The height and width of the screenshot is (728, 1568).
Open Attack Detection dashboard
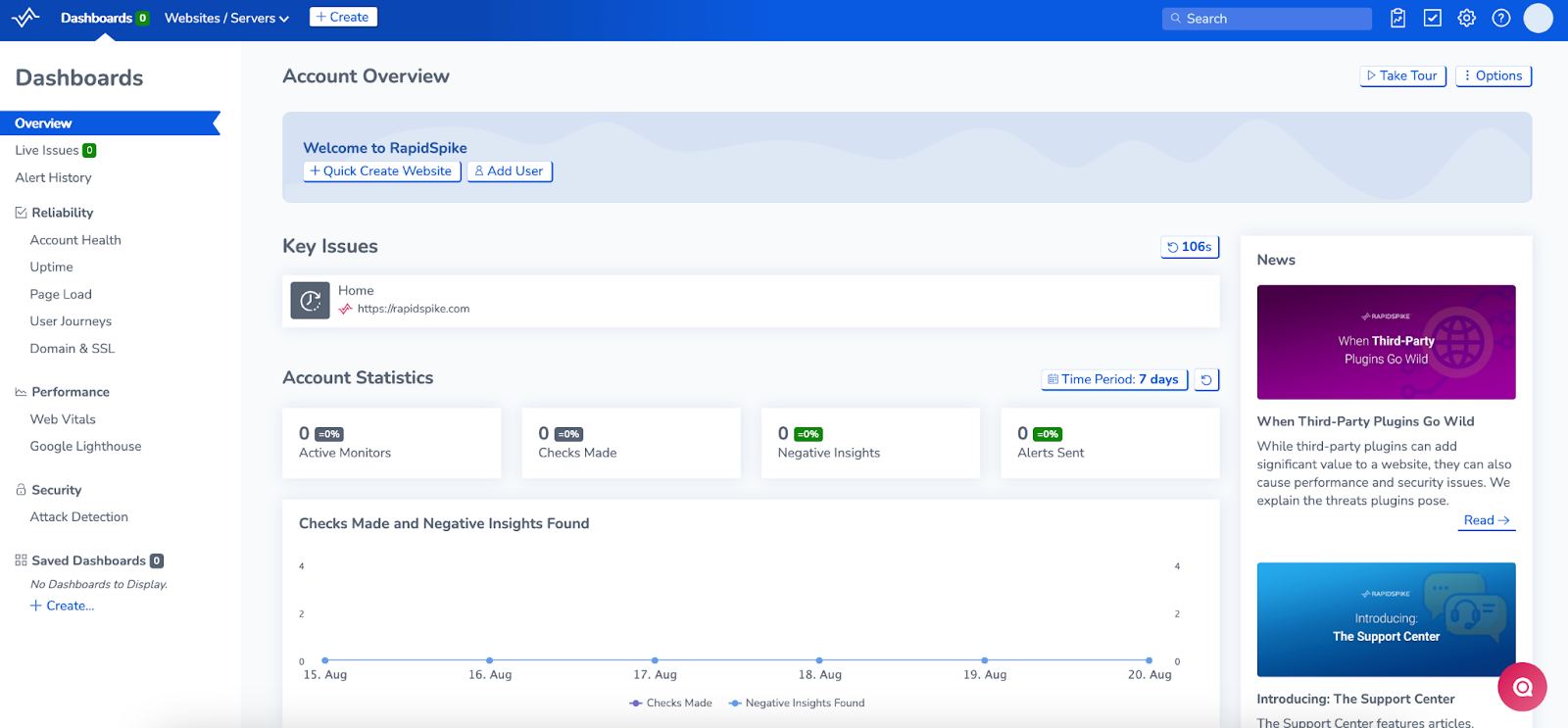(x=78, y=517)
